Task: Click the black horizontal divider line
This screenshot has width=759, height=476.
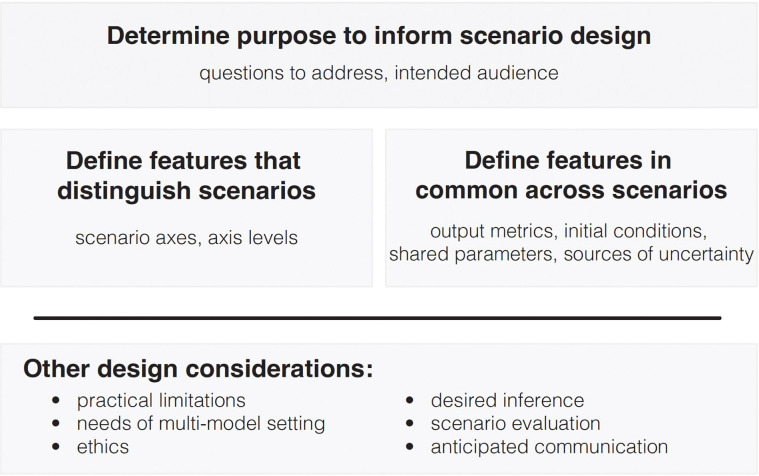Action: click(378, 318)
